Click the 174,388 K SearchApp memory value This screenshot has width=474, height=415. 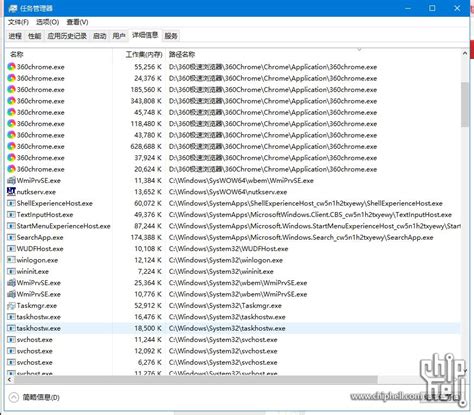coord(146,237)
